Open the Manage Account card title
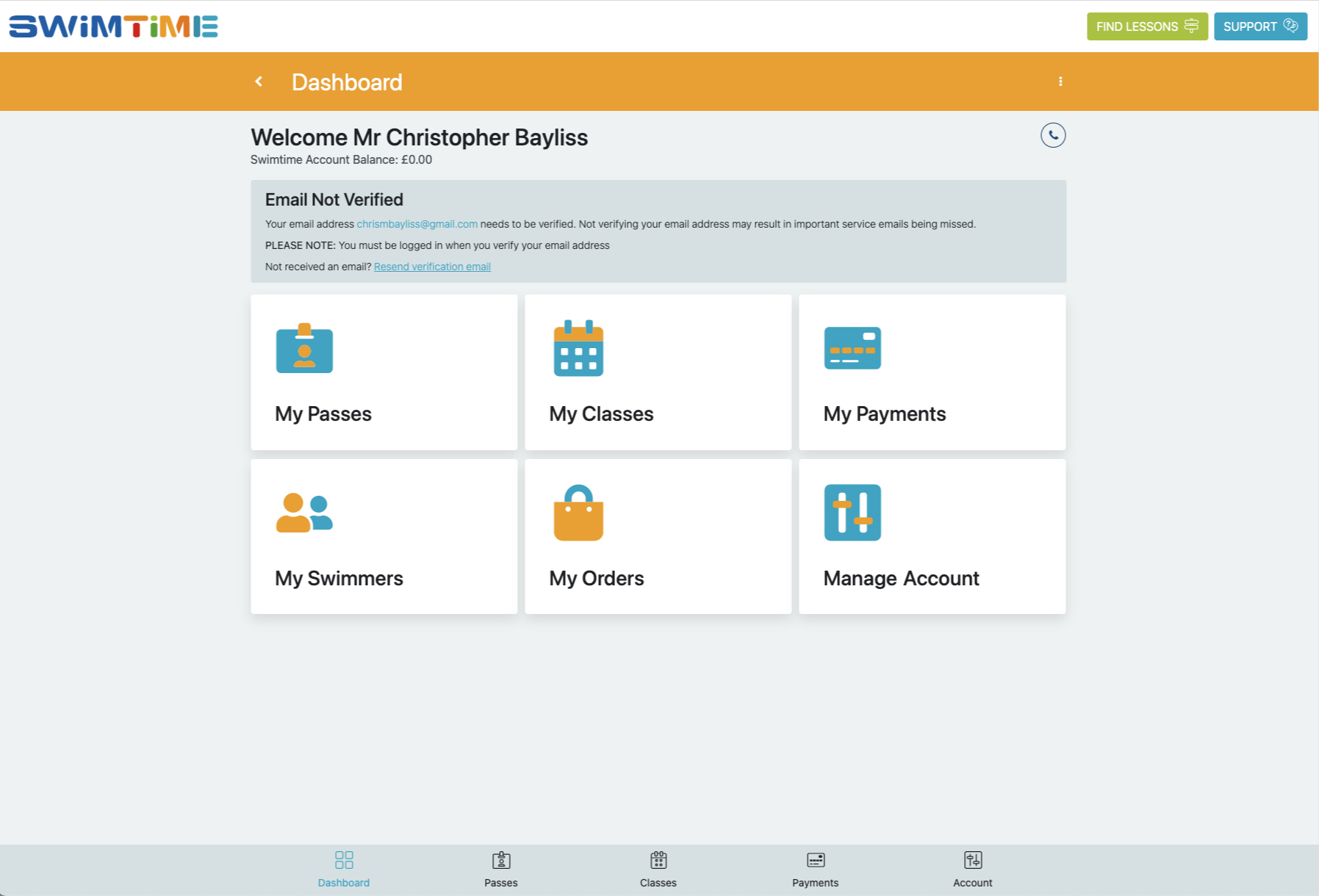 click(x=901, y=579)
